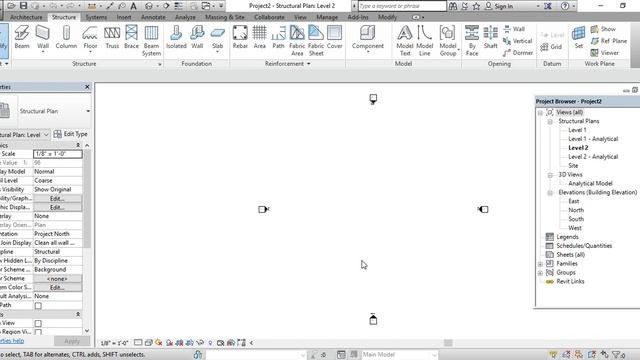The width and height of the screenshot is (640, 360).
Task: Click the <none> Color Scheme button
Action: pos(57,279)
